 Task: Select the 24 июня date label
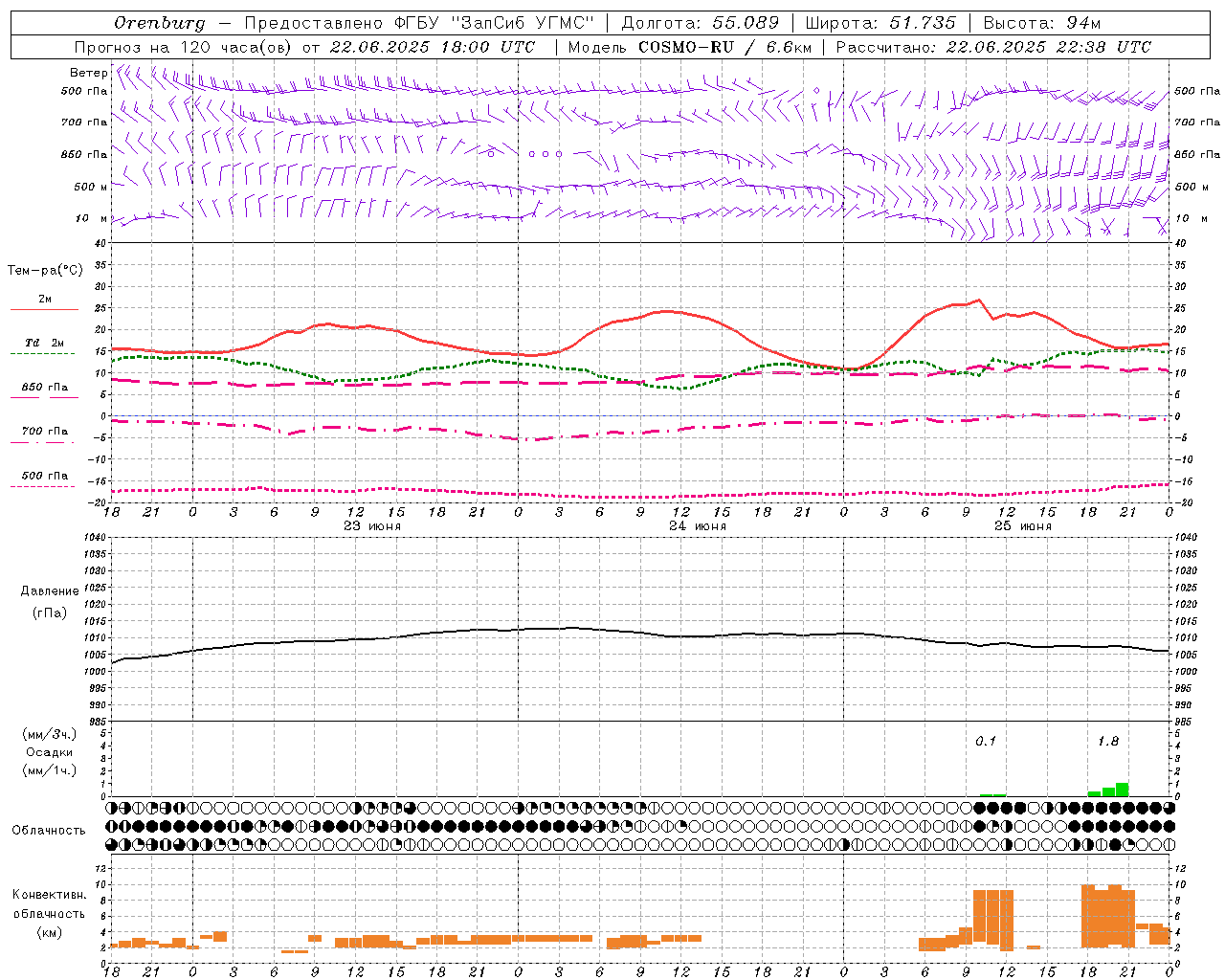[697, 526]
